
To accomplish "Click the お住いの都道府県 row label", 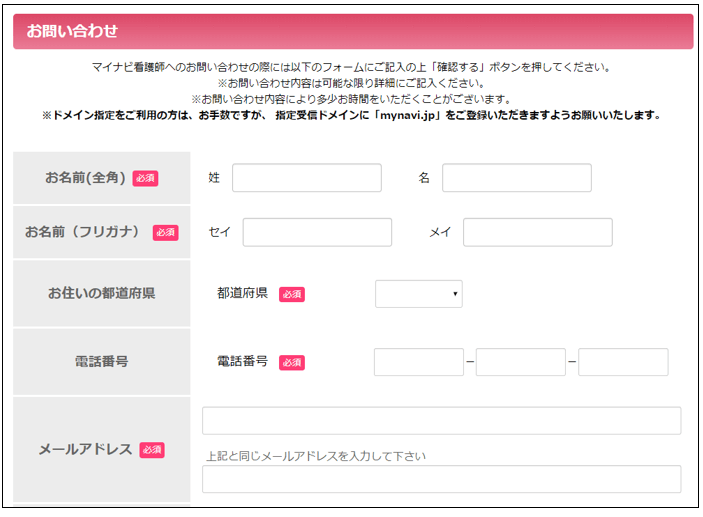I will 101,294.
